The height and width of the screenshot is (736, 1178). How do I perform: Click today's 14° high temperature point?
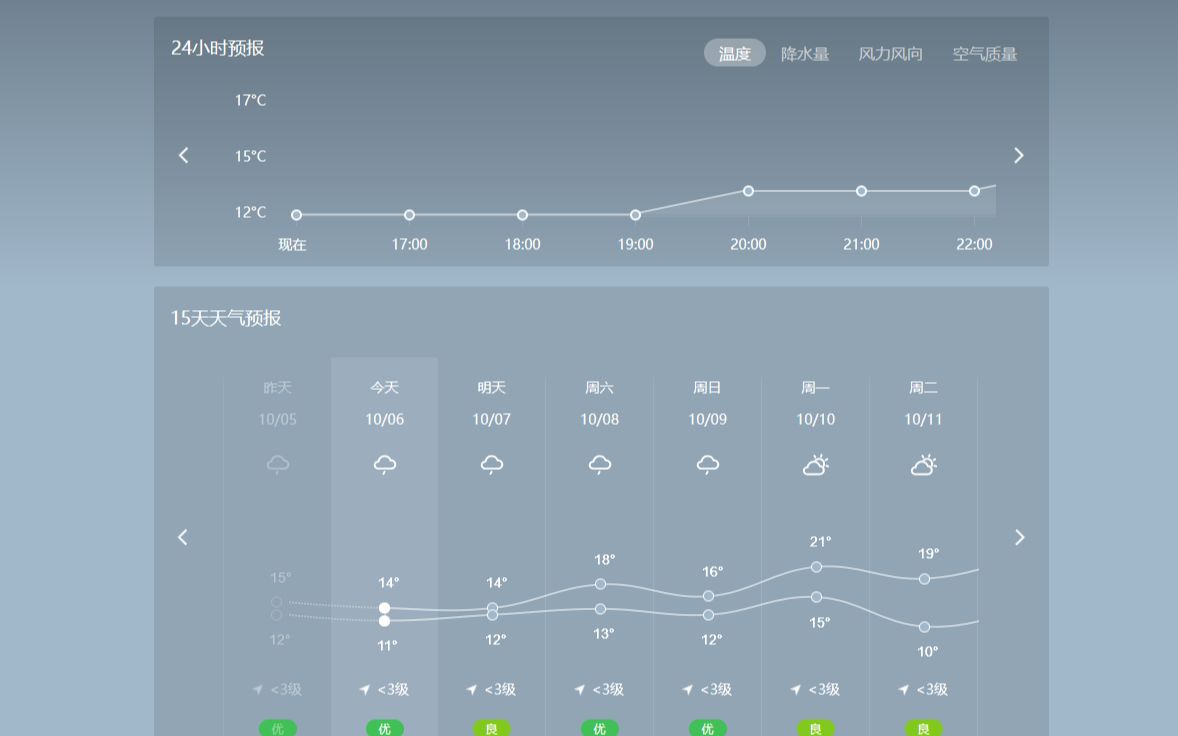[385, 607]
